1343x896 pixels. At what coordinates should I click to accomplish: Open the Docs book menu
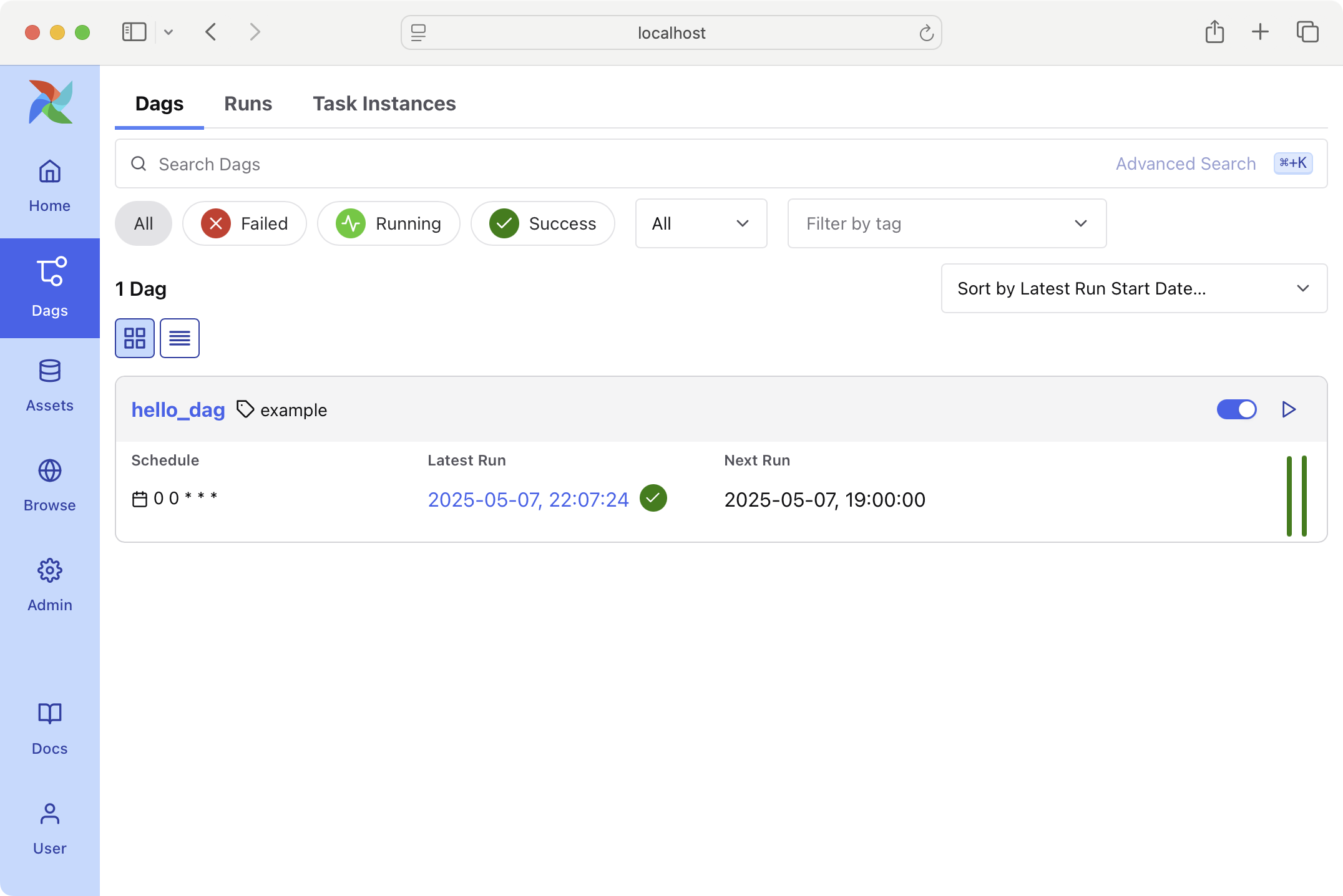[x=49, y=728]
